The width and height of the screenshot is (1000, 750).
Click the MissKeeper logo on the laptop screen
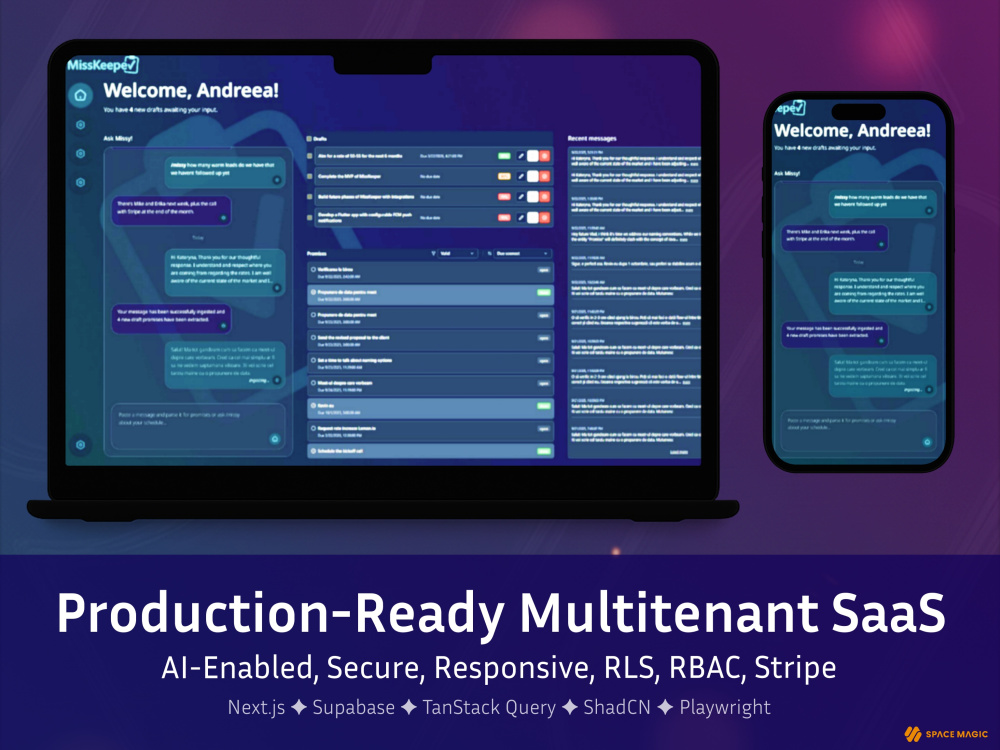point(103,64)
